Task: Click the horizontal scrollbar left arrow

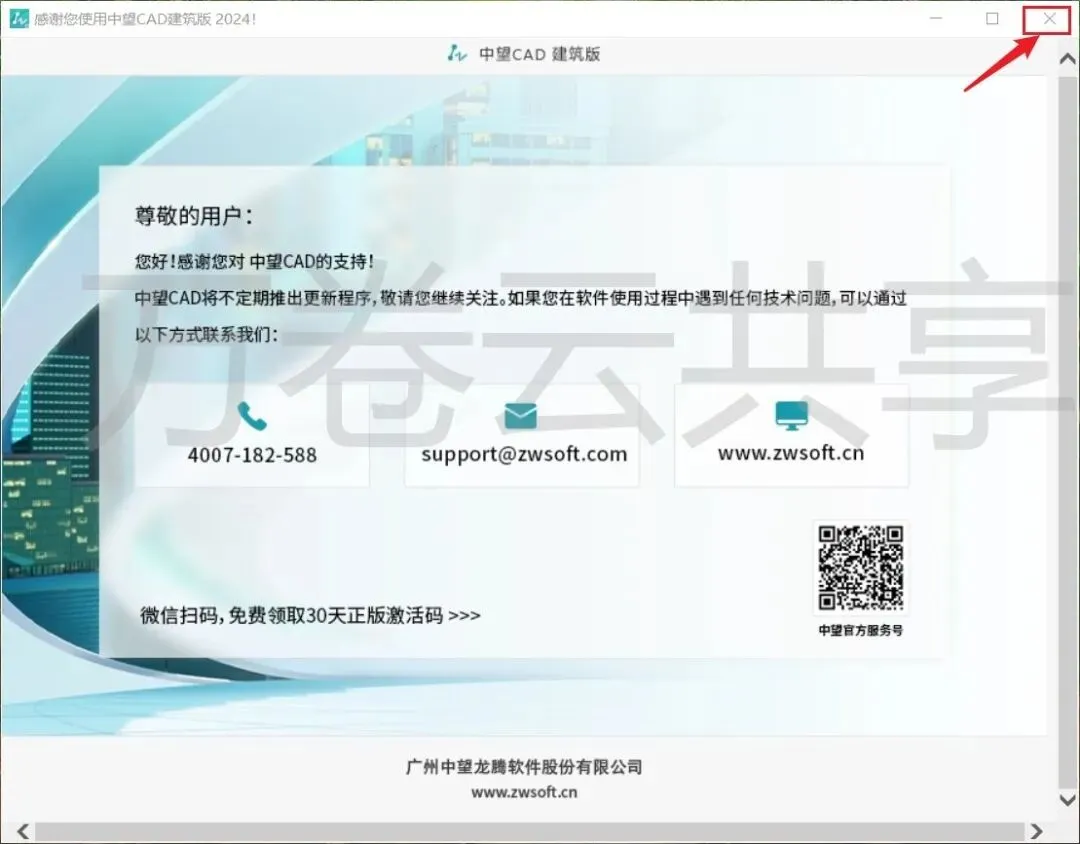Action: (x=23, y=832)
